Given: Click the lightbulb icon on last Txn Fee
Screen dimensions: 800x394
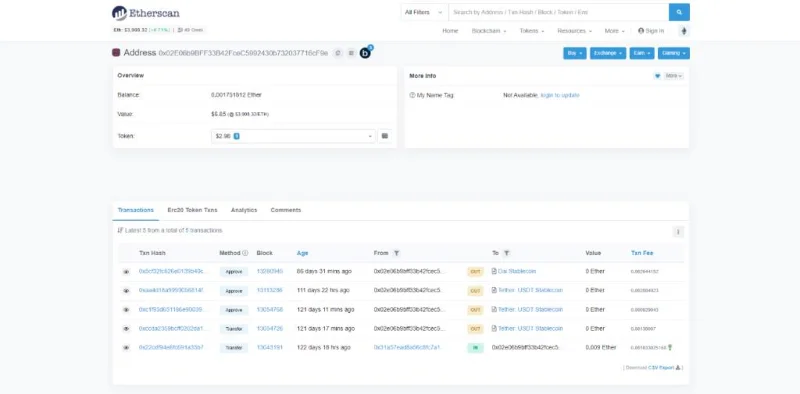Looking at the screenshot, I should coord(670,347).
